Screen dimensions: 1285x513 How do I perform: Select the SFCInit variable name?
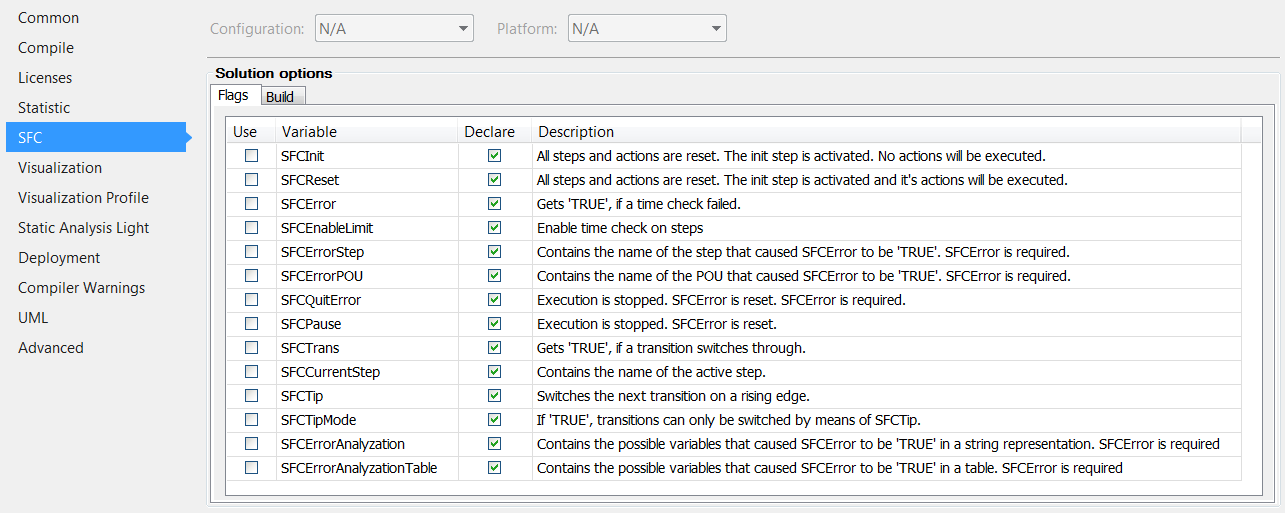[x=303, y=156]
